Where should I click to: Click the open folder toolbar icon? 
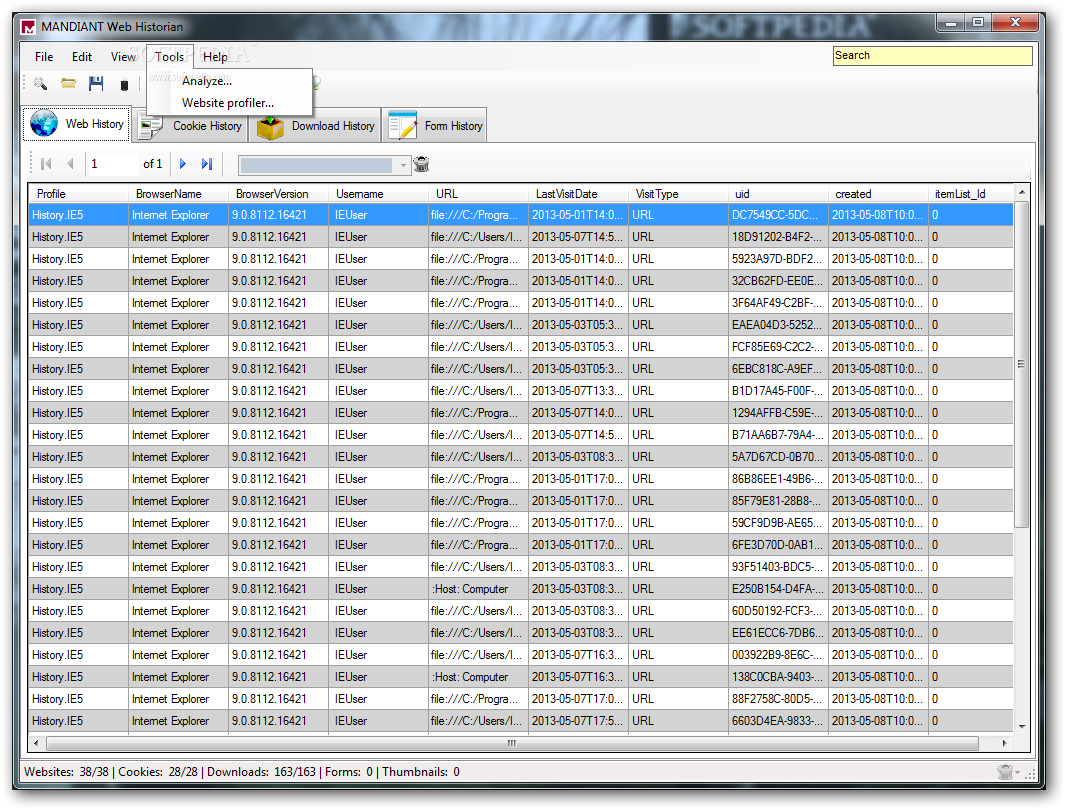click(68, 84)
